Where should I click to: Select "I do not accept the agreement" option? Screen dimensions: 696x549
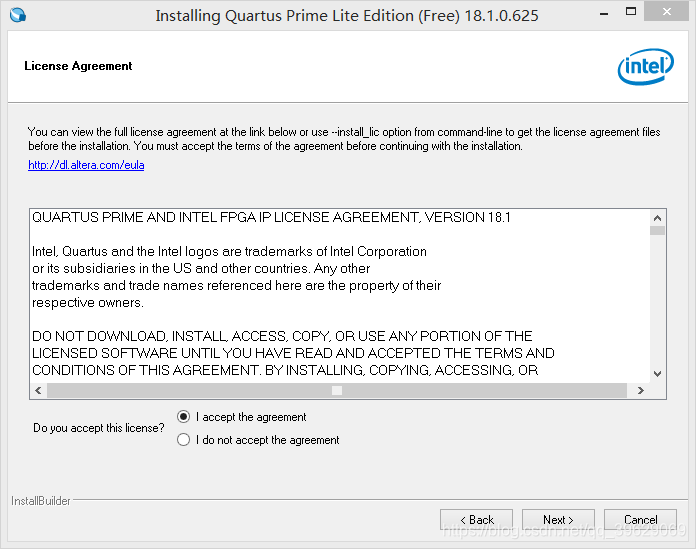tap(183, 440)
